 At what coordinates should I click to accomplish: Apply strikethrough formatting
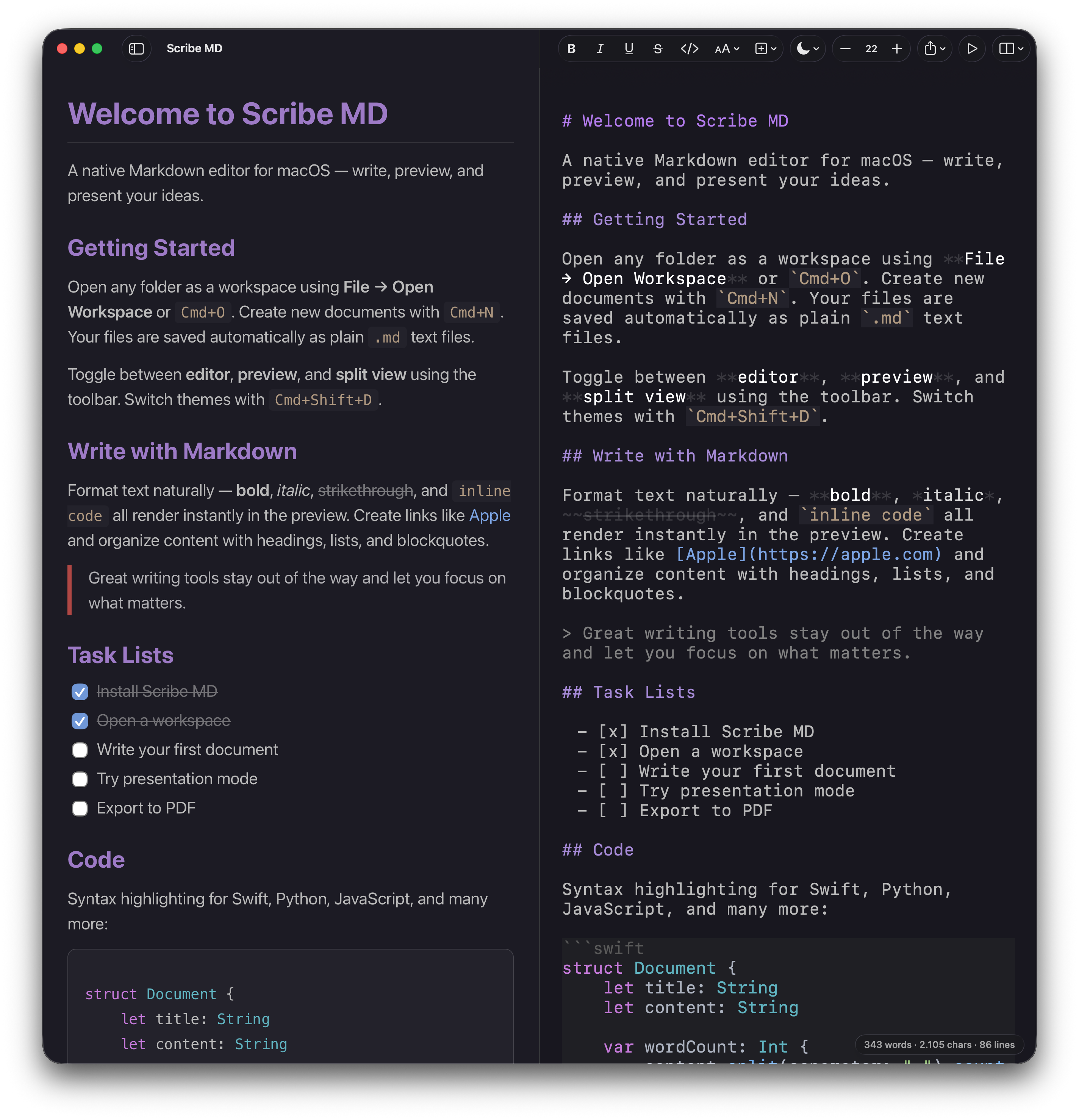click(658, 48)
